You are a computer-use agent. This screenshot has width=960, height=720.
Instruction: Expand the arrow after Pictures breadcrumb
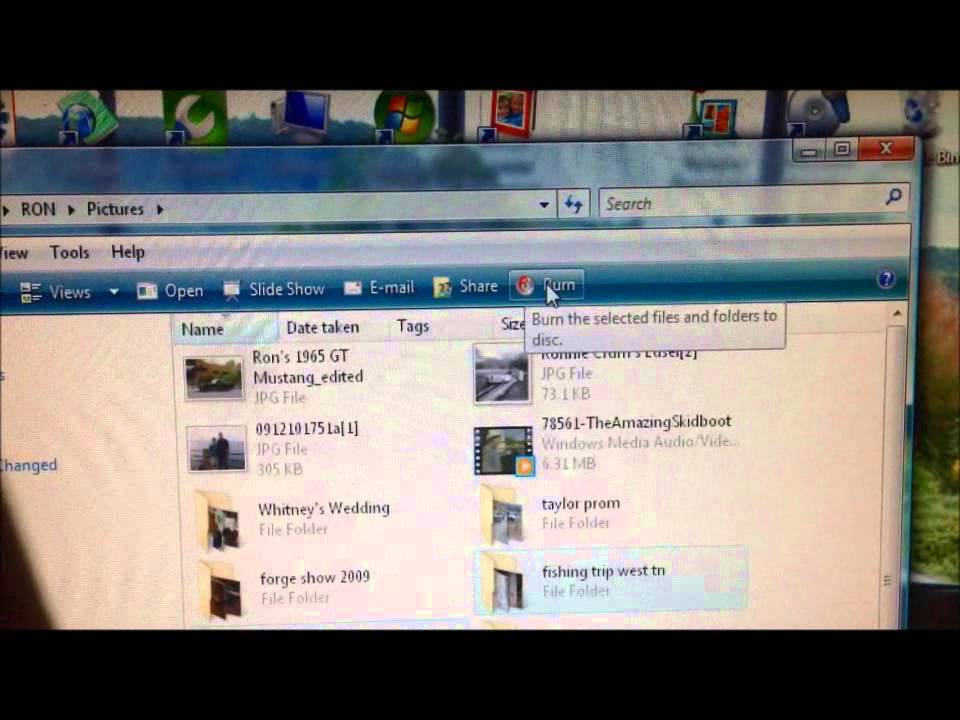coord(160,209)
